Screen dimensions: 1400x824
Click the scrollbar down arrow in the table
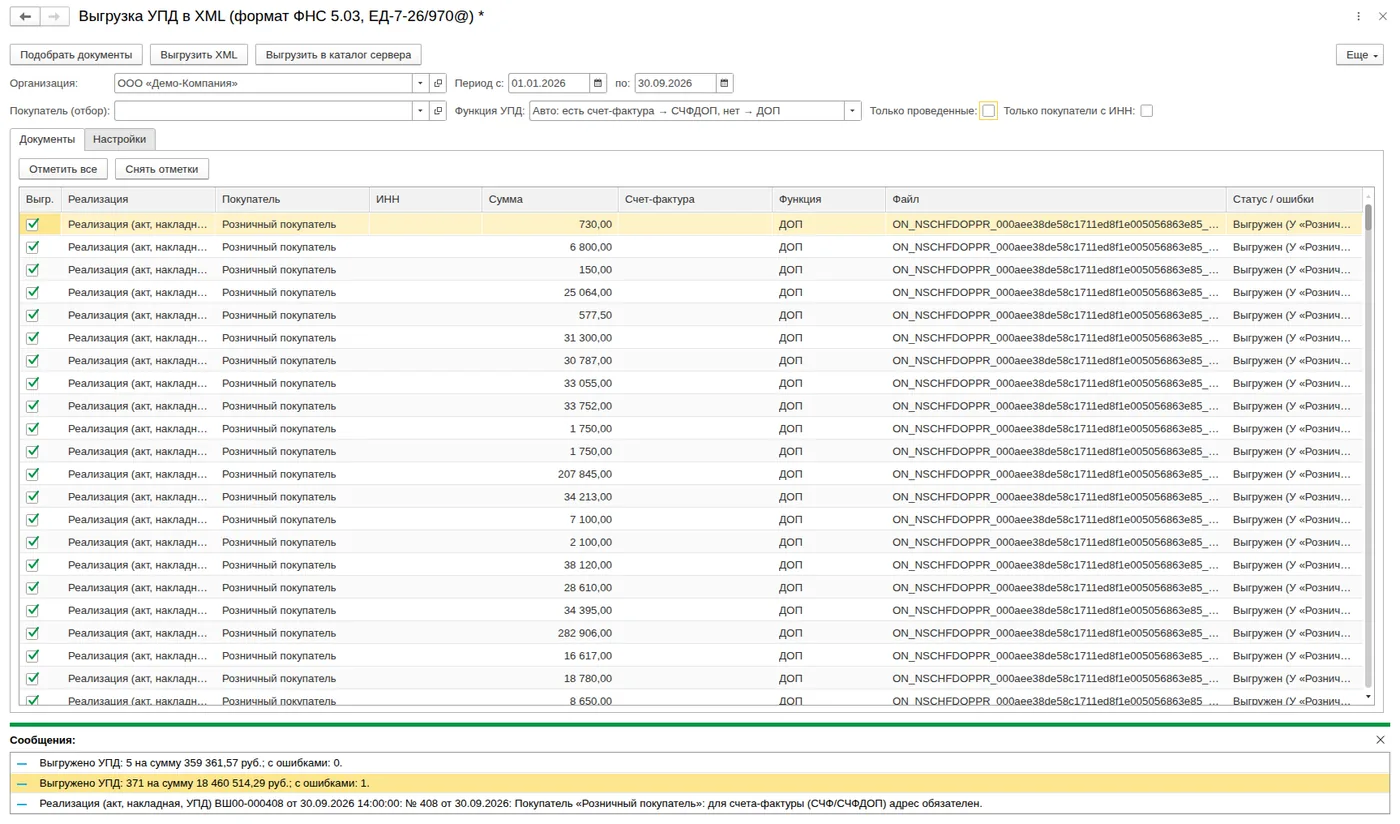(1368, 695)
